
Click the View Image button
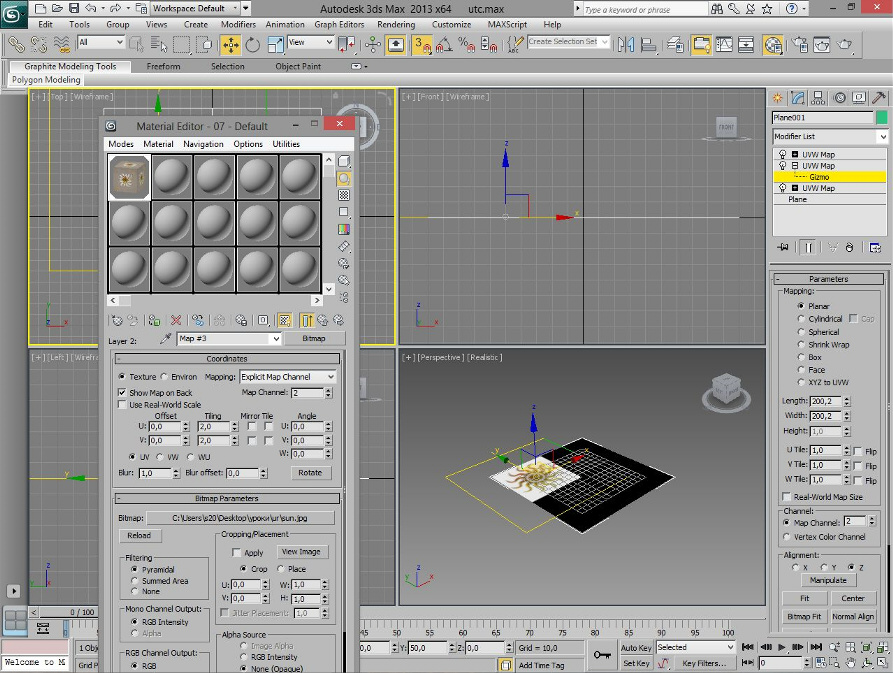pyautogui.click(x=301, y=552)
